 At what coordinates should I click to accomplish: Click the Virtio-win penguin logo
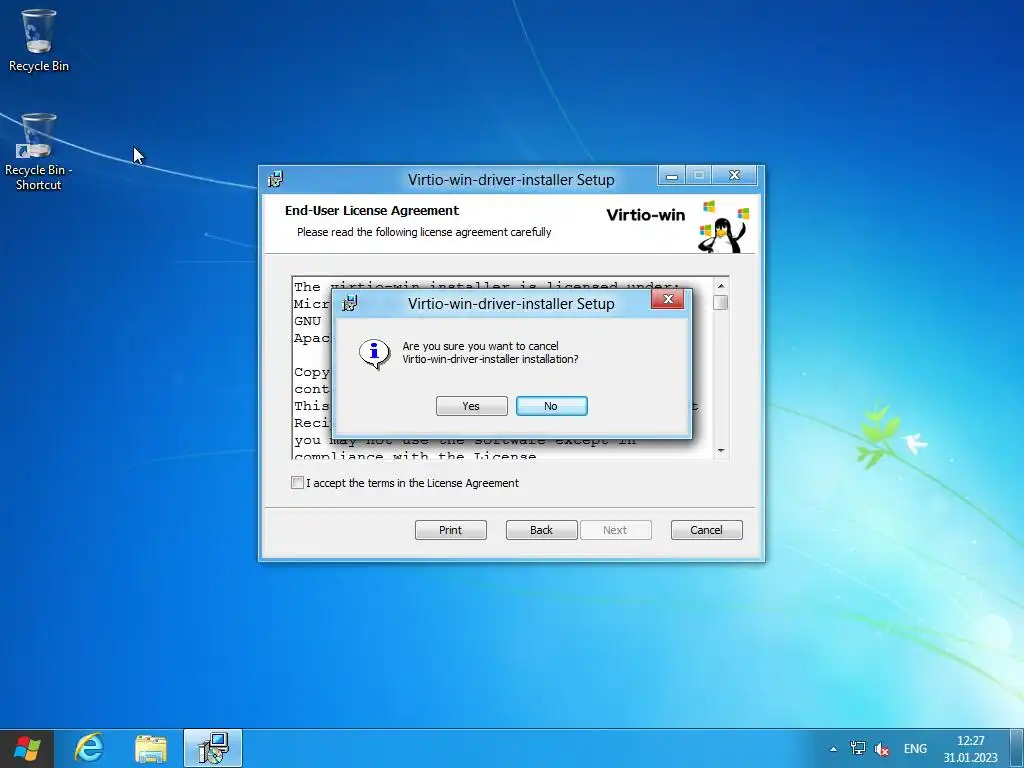(x=724, y=227)
